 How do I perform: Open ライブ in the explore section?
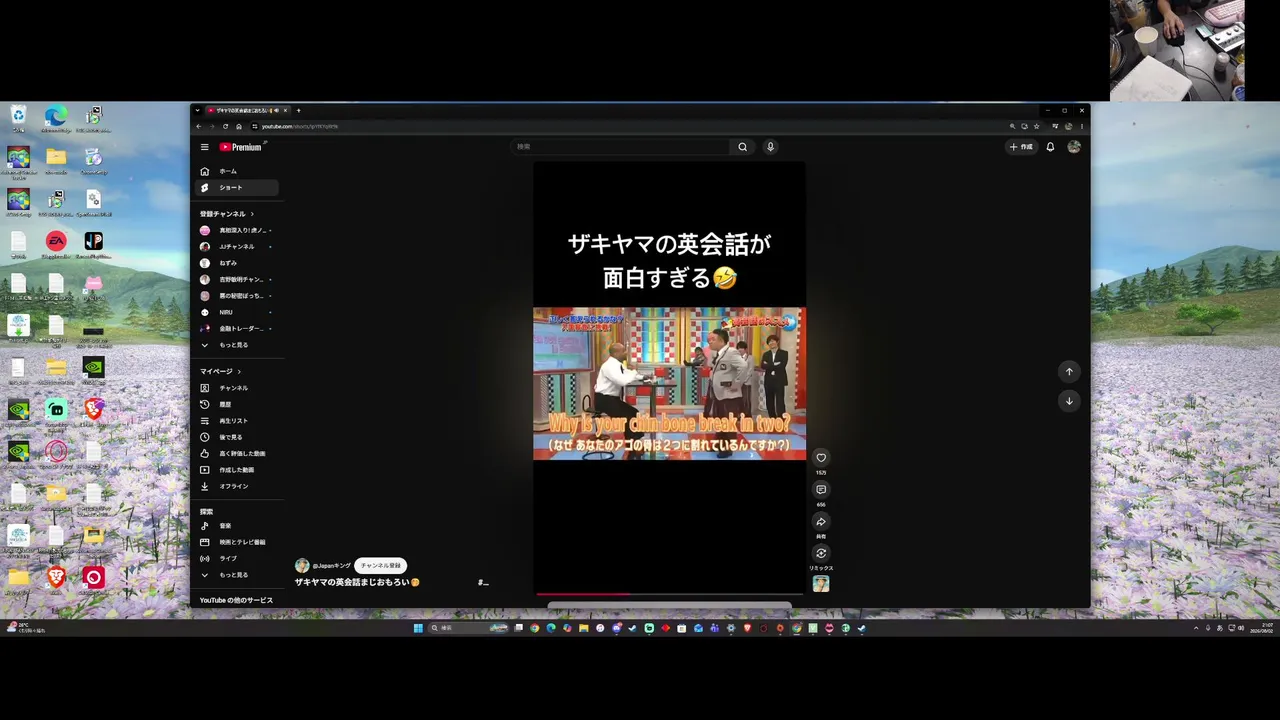pos(237,558)
